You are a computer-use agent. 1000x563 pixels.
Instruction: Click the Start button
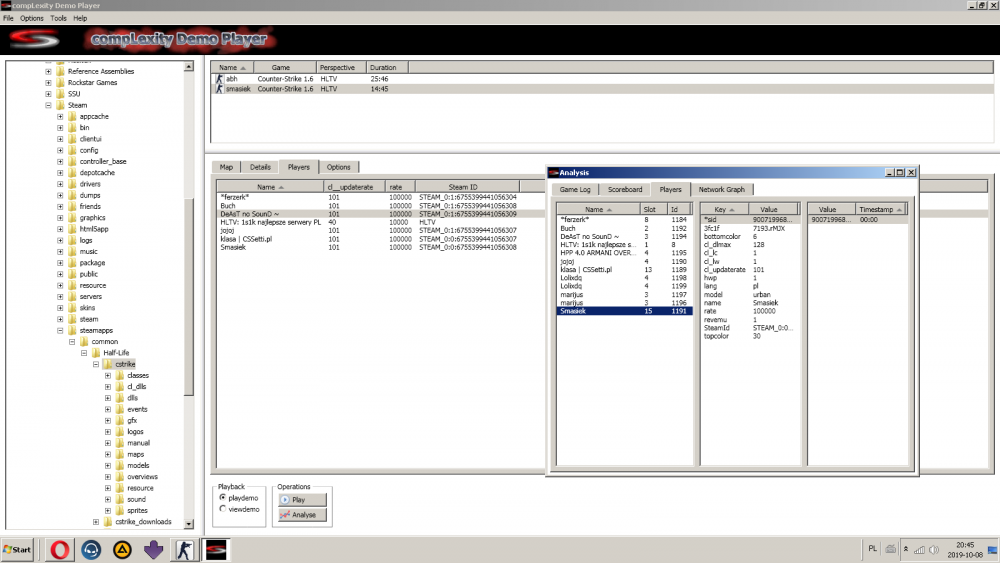[17, 550]
